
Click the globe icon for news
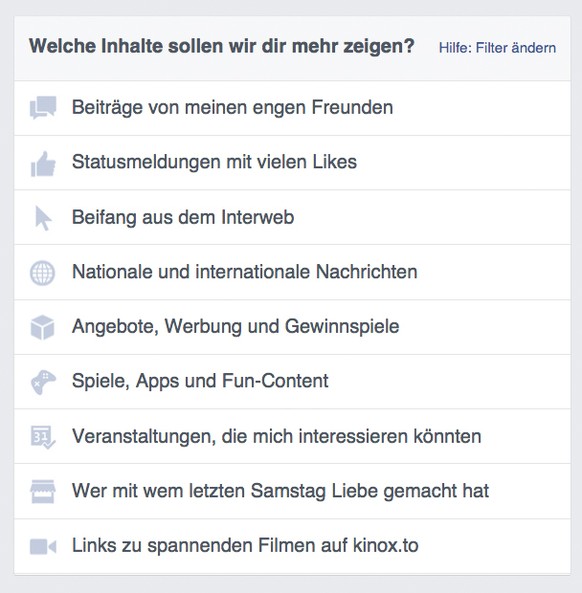coord(42,273)
